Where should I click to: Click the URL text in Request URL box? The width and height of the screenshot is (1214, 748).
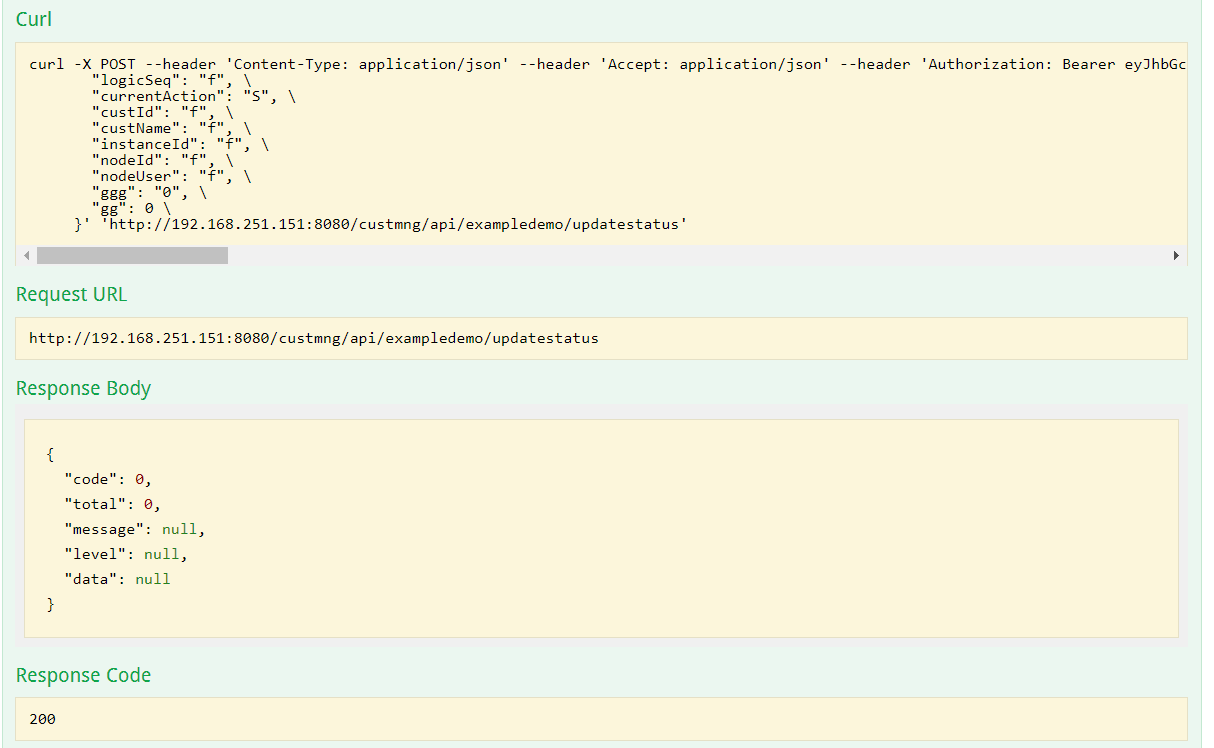click(x=313, y=338)
